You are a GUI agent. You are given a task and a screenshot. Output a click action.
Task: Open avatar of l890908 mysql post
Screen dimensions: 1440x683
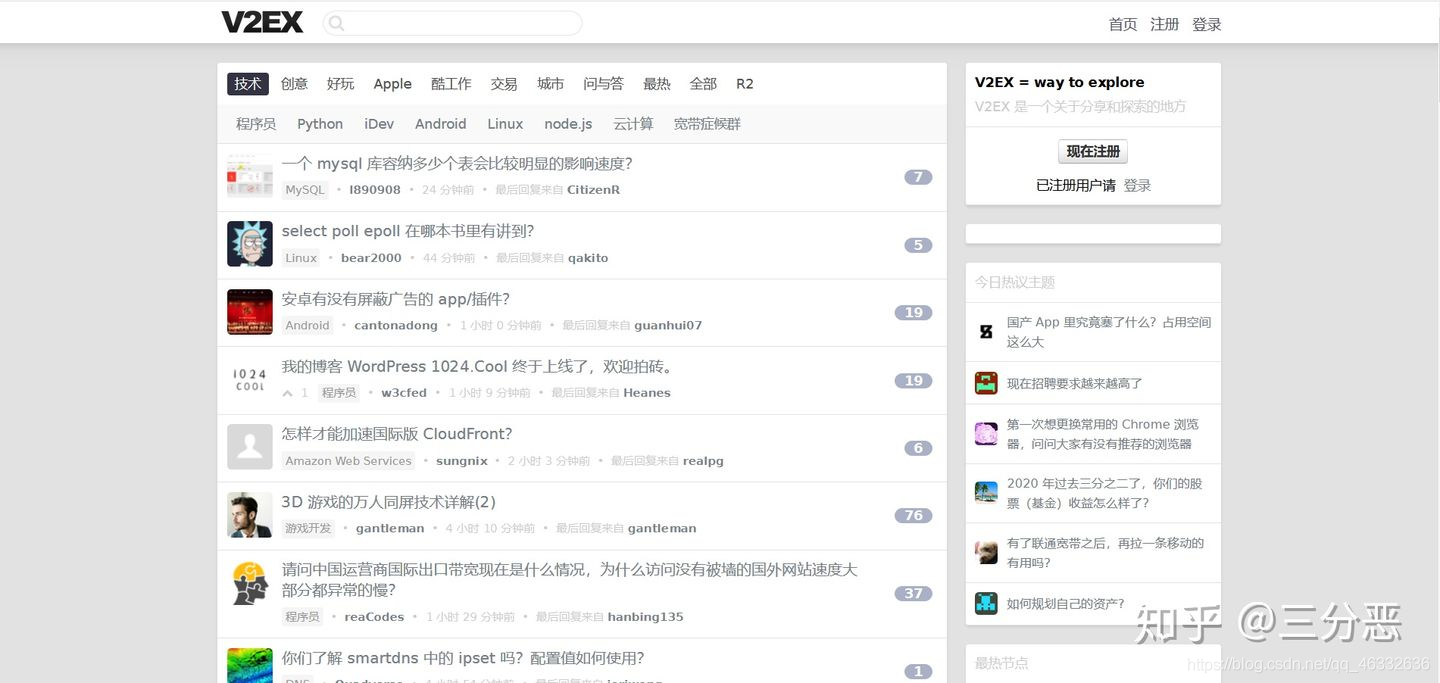(249, 176)
